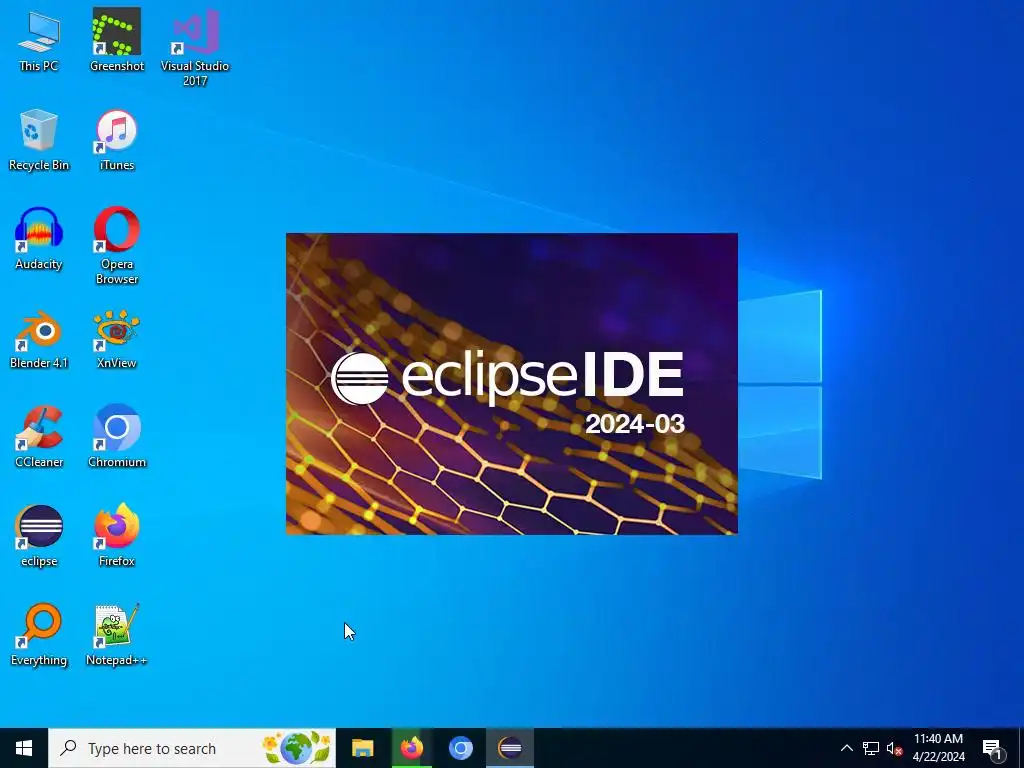Select the Firefox desktop shortcut
This screenshot has height=768, width=1024.
117,536
